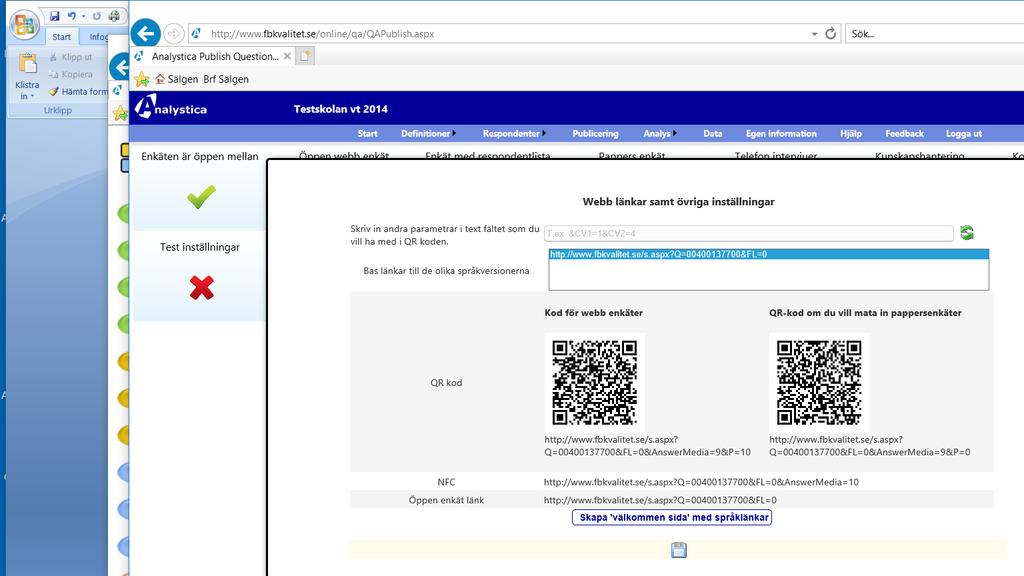1024x576 pixels.
Task: Click Hämta format painter in Word ribbon
Action: [78, 91]
